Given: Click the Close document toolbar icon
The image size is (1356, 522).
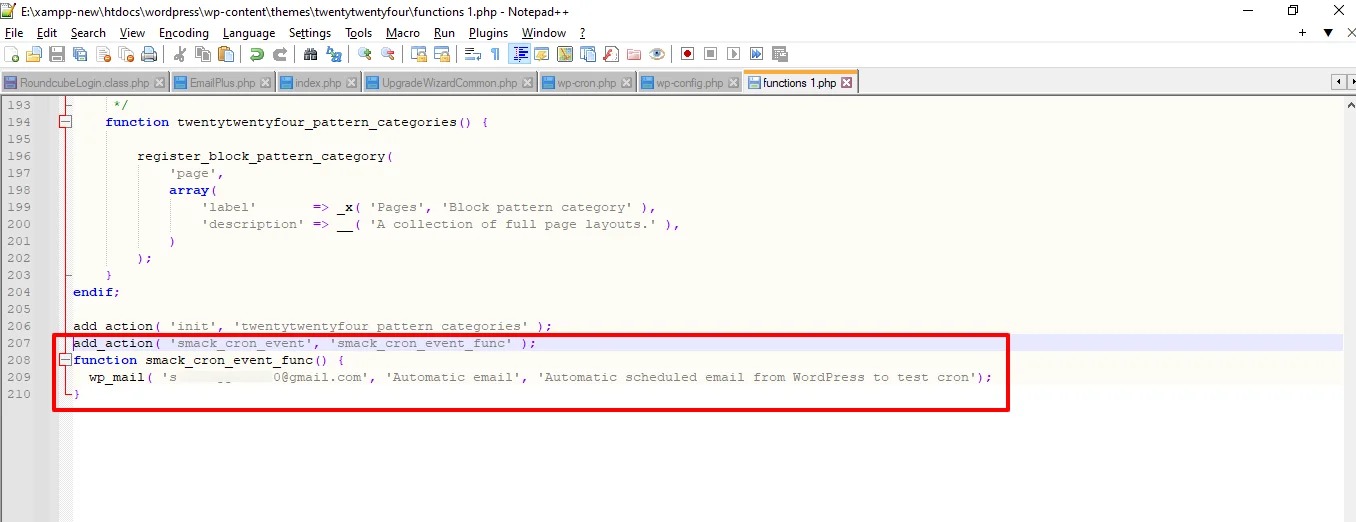Looking at the screenshot, I should tap(103, 54).
